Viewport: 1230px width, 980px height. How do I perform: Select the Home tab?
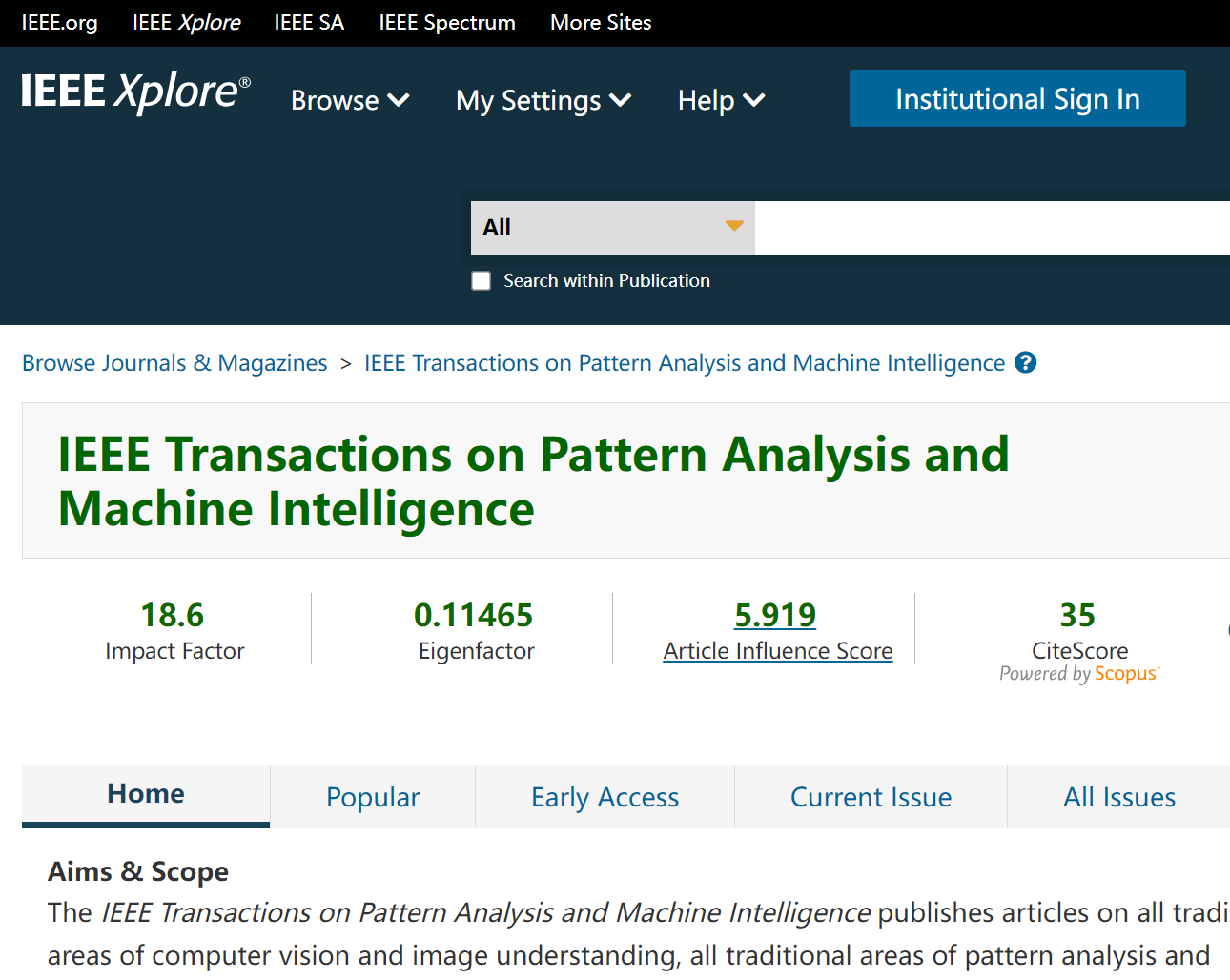coord(146,794)
